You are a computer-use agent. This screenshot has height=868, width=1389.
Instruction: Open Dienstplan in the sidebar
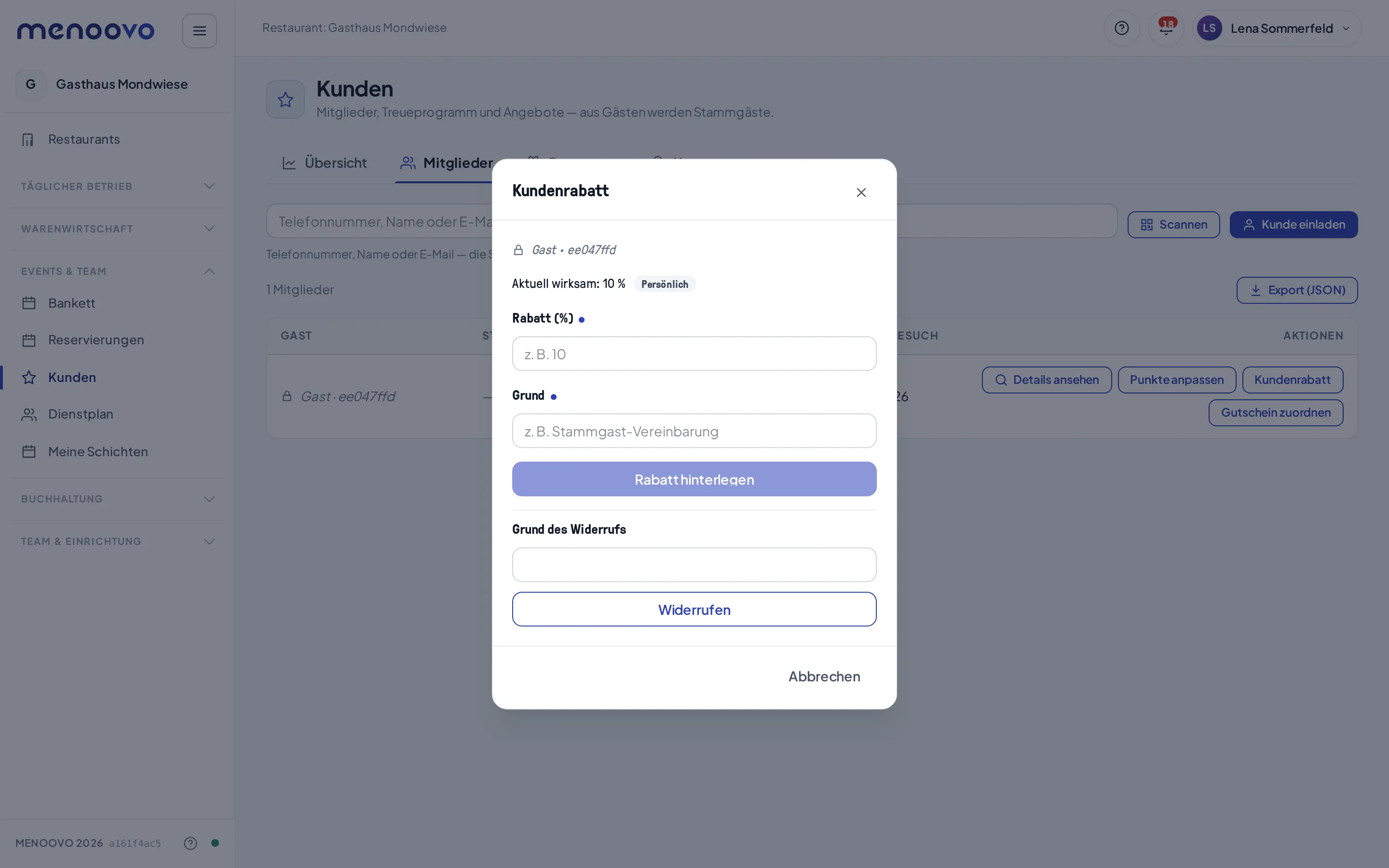(x=117, y=414)
